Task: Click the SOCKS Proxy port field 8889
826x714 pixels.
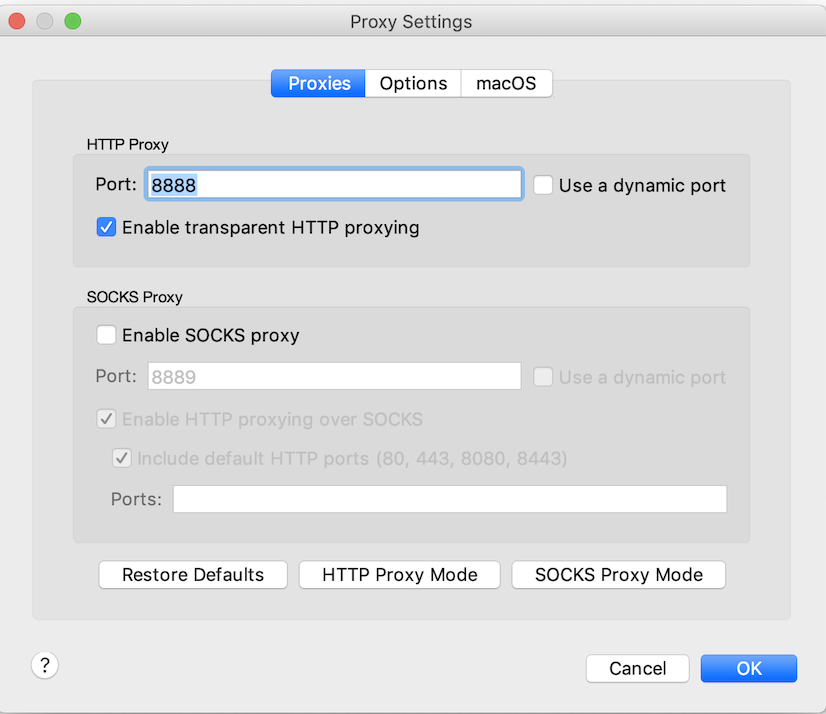Action: [x=334, y=376]
